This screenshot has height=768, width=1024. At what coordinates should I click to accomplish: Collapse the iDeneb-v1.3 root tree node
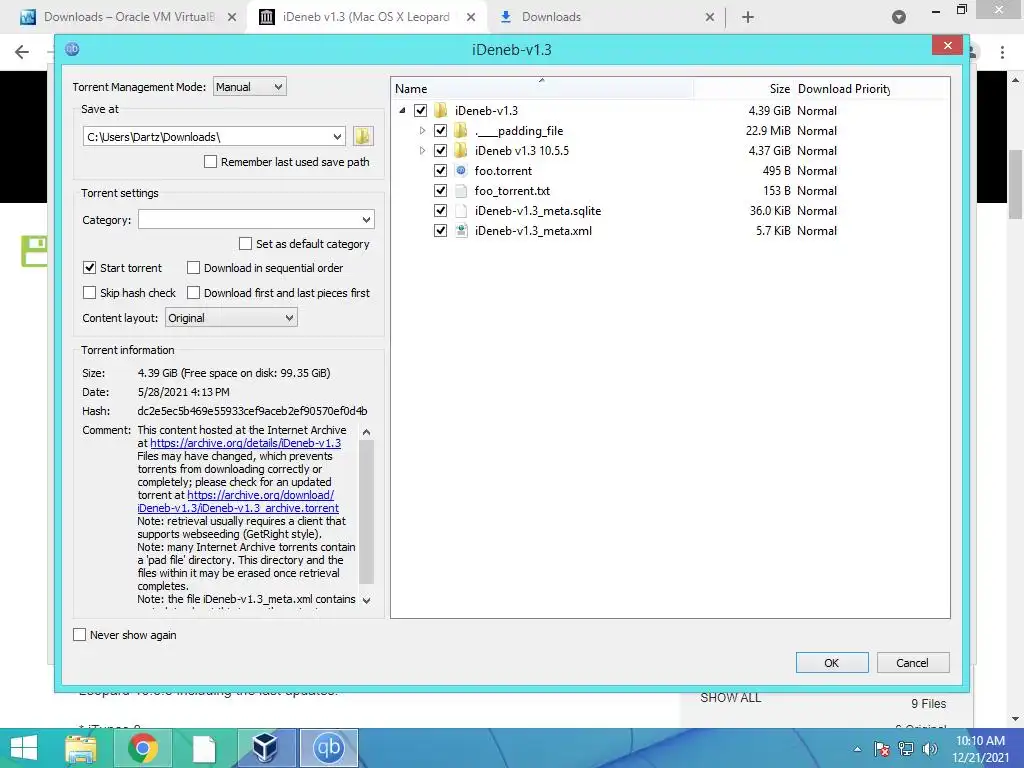pyautogui.click(x=402, y=110)
